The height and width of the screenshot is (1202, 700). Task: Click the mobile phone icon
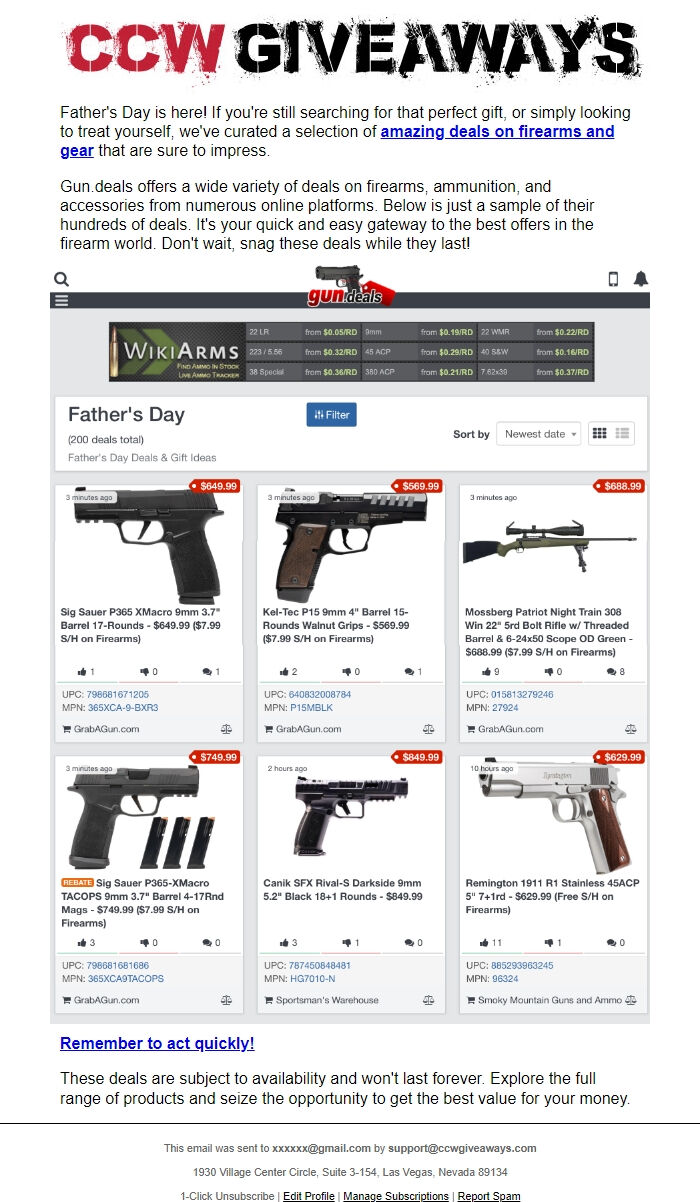(x=614, y=280)
